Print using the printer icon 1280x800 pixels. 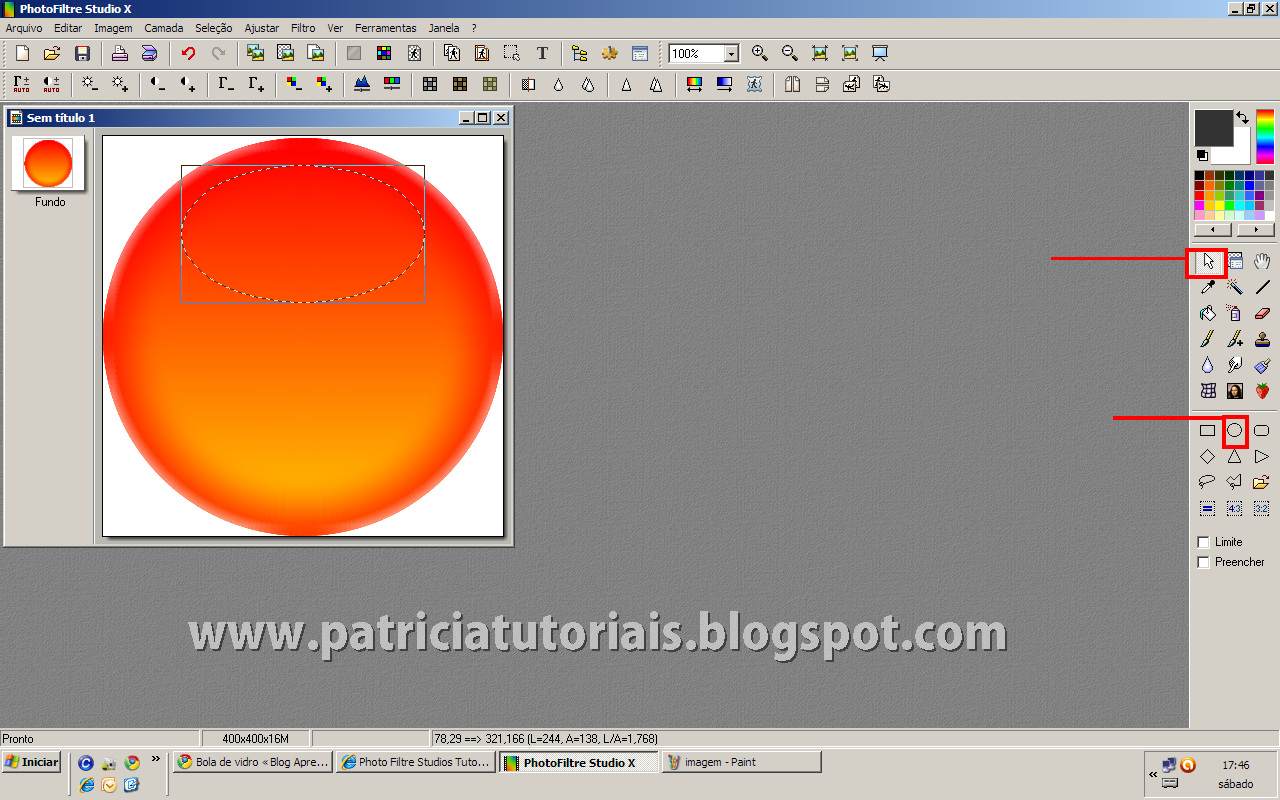tap(119, 54)
